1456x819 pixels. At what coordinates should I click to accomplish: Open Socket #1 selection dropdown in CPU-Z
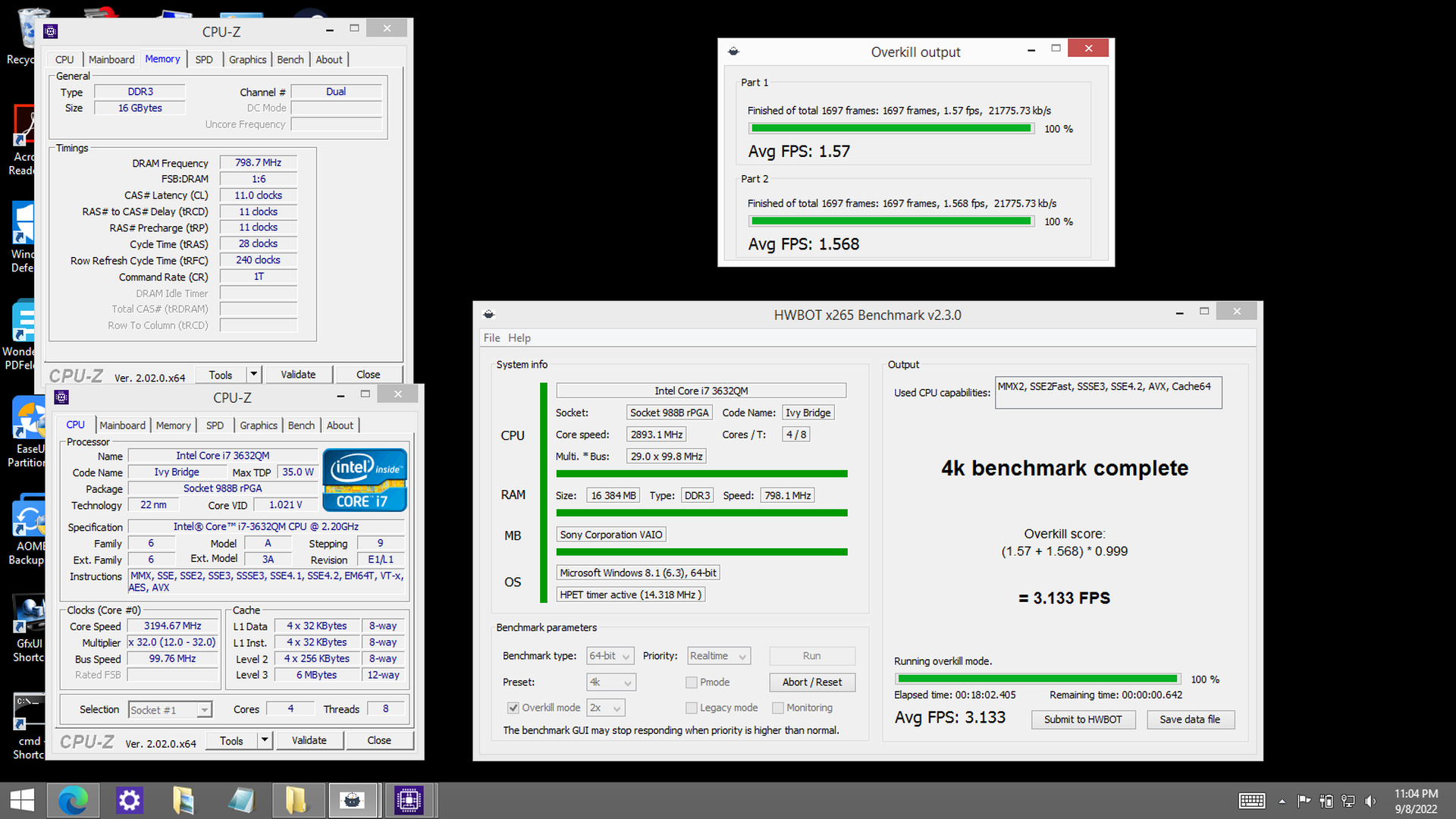point(170,710)
